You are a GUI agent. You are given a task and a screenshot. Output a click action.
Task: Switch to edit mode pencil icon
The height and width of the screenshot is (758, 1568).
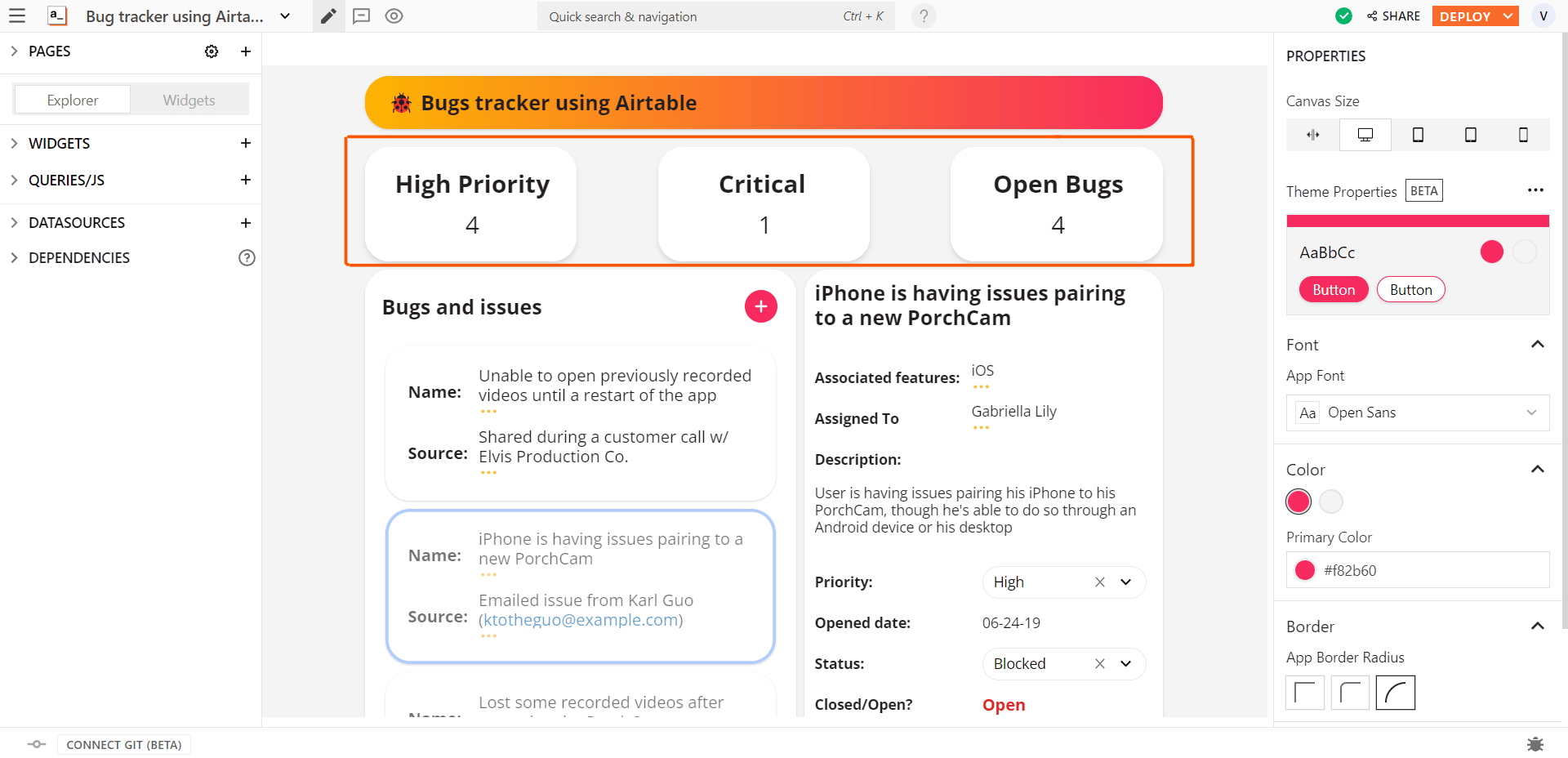click(328, 16)
